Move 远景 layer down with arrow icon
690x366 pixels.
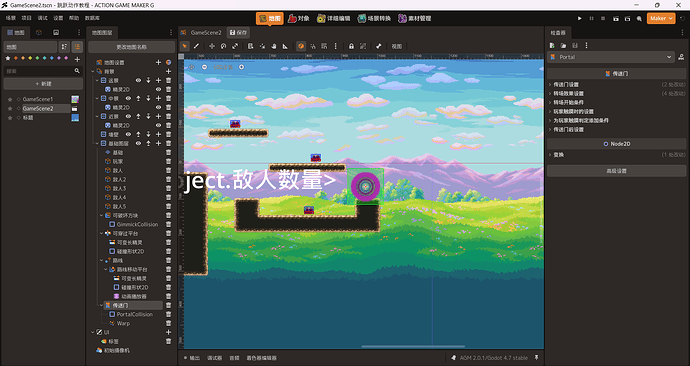coord(148,81)
